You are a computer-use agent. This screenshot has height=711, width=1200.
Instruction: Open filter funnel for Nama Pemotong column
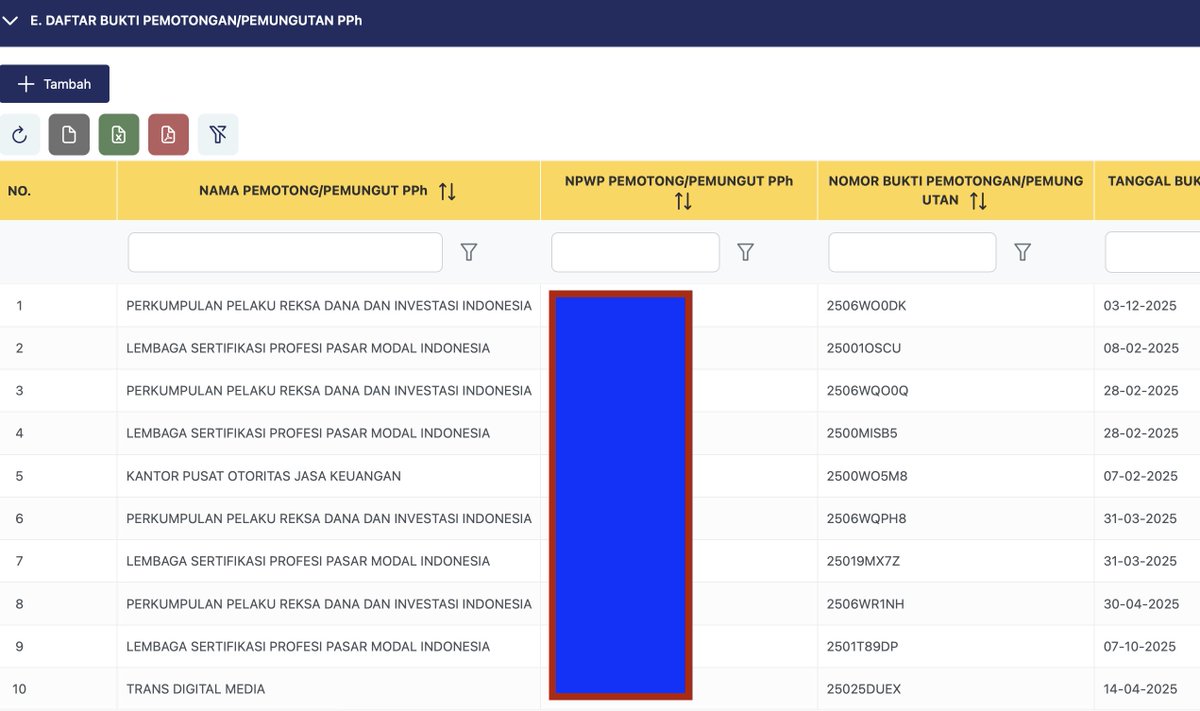pyautogui.click(x=469, y=252)
